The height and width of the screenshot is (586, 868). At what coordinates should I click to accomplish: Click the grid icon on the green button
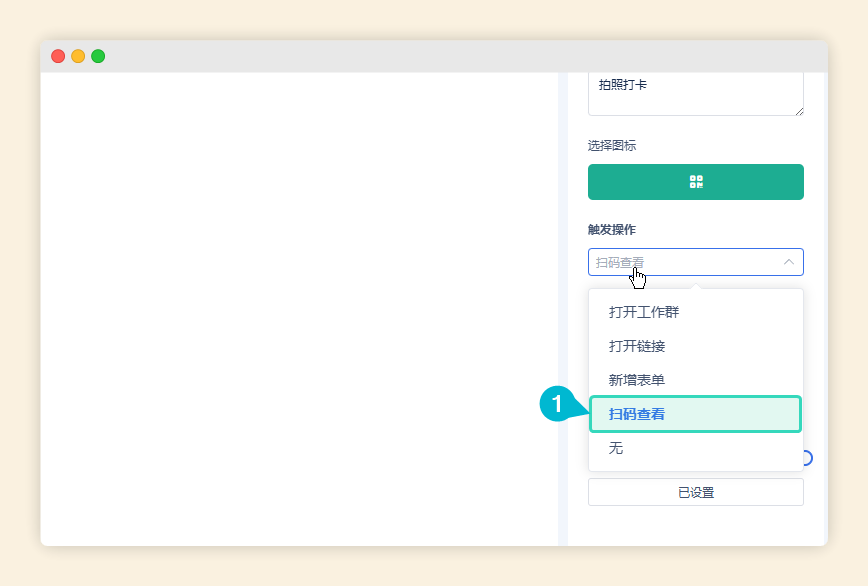(x=695, y=182)
